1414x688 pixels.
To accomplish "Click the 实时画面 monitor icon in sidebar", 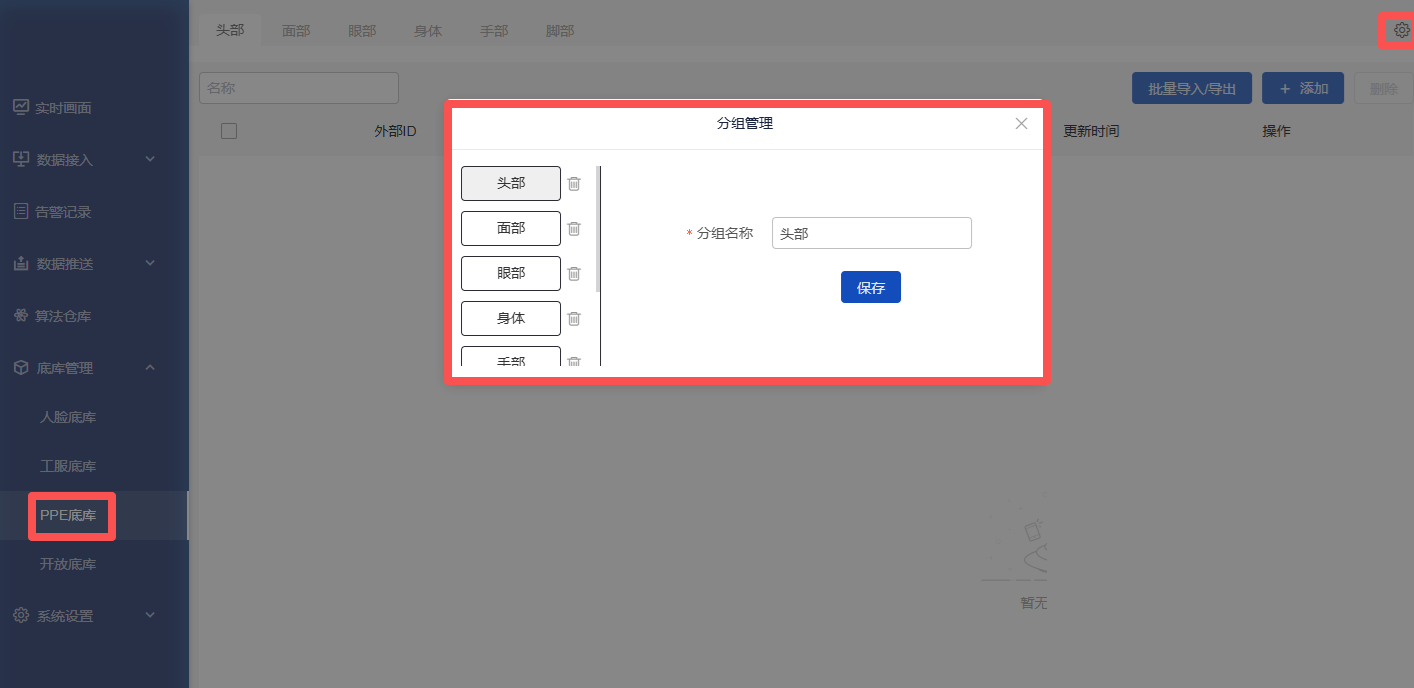I will [20, 107].
